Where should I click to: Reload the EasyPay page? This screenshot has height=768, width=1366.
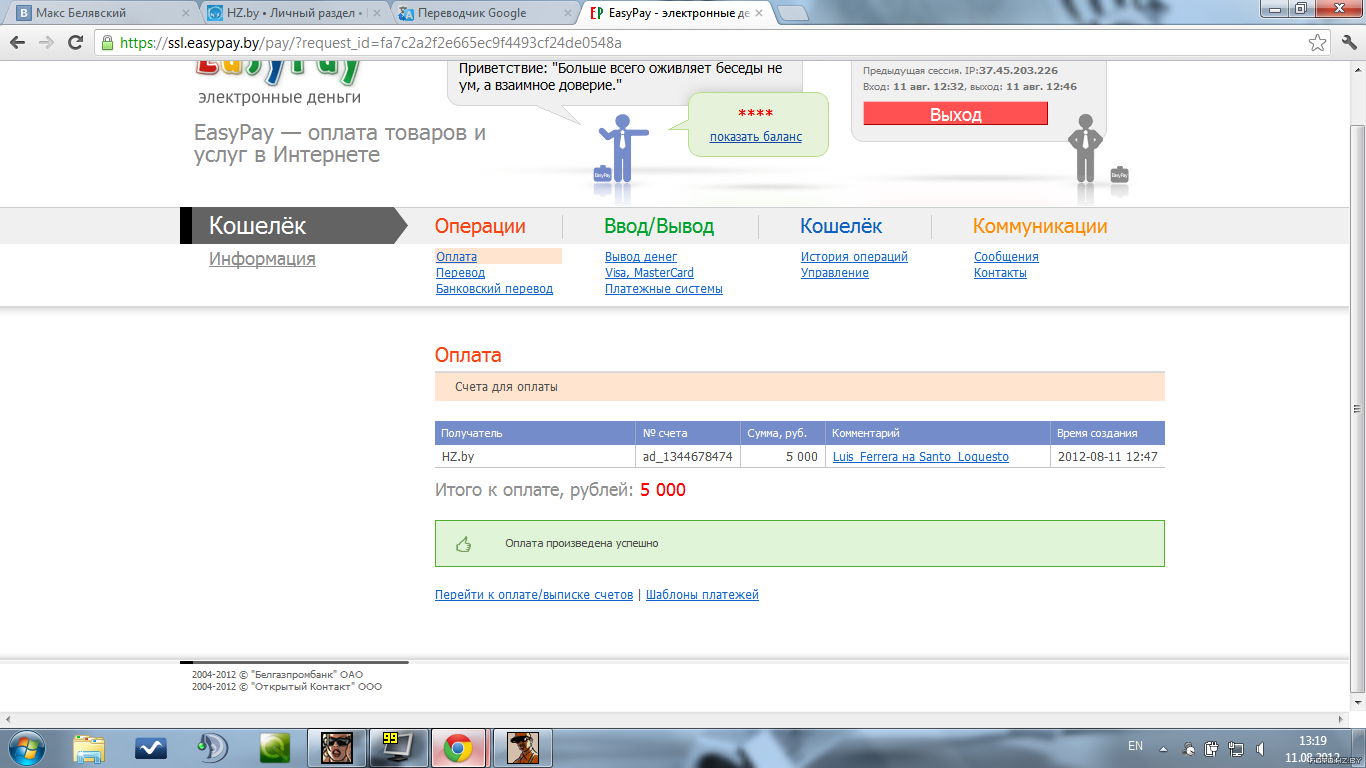[75, 43]
